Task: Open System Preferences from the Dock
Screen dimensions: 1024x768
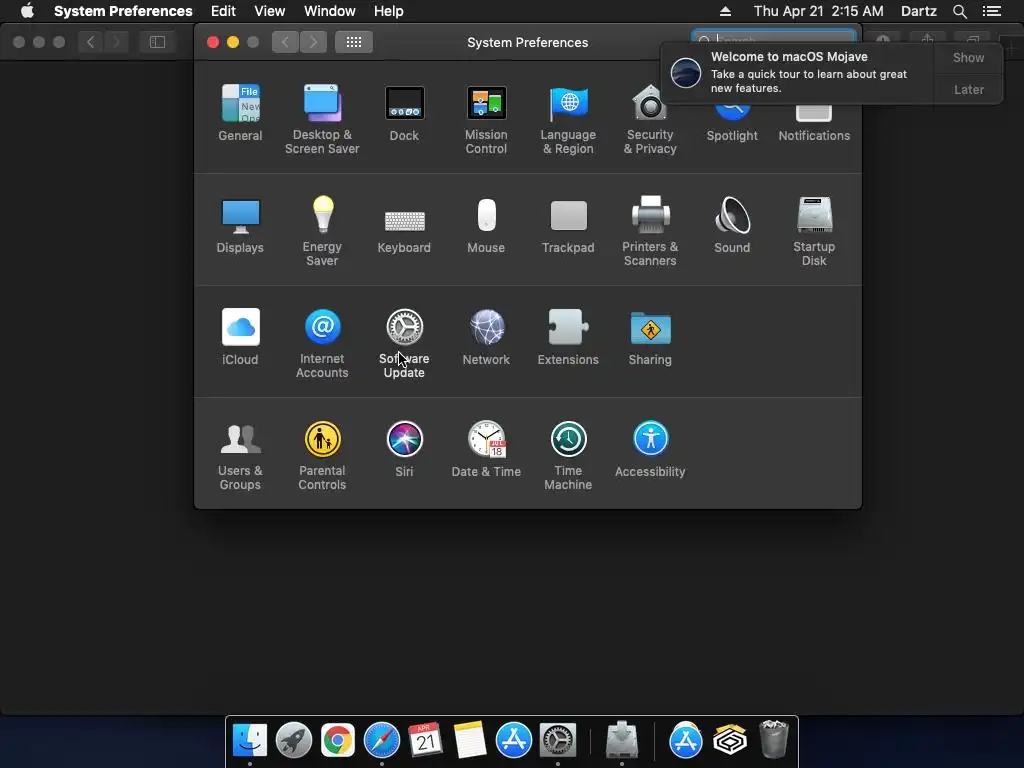Action: (x=558, y=740)
